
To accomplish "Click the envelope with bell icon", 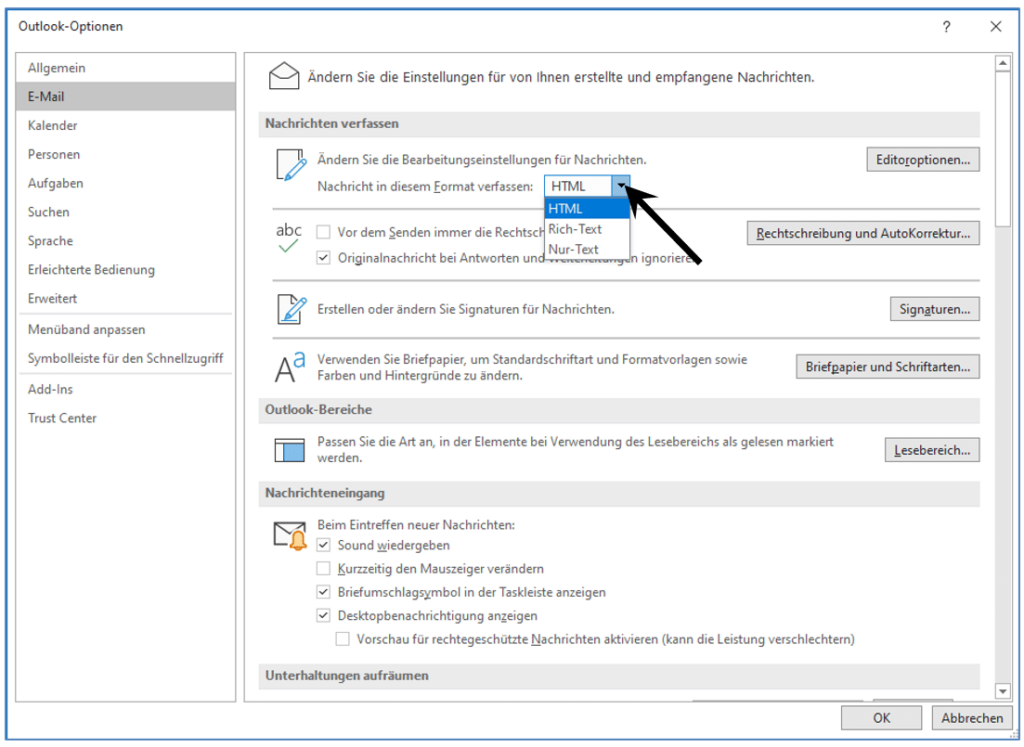I will pos(290,535).
